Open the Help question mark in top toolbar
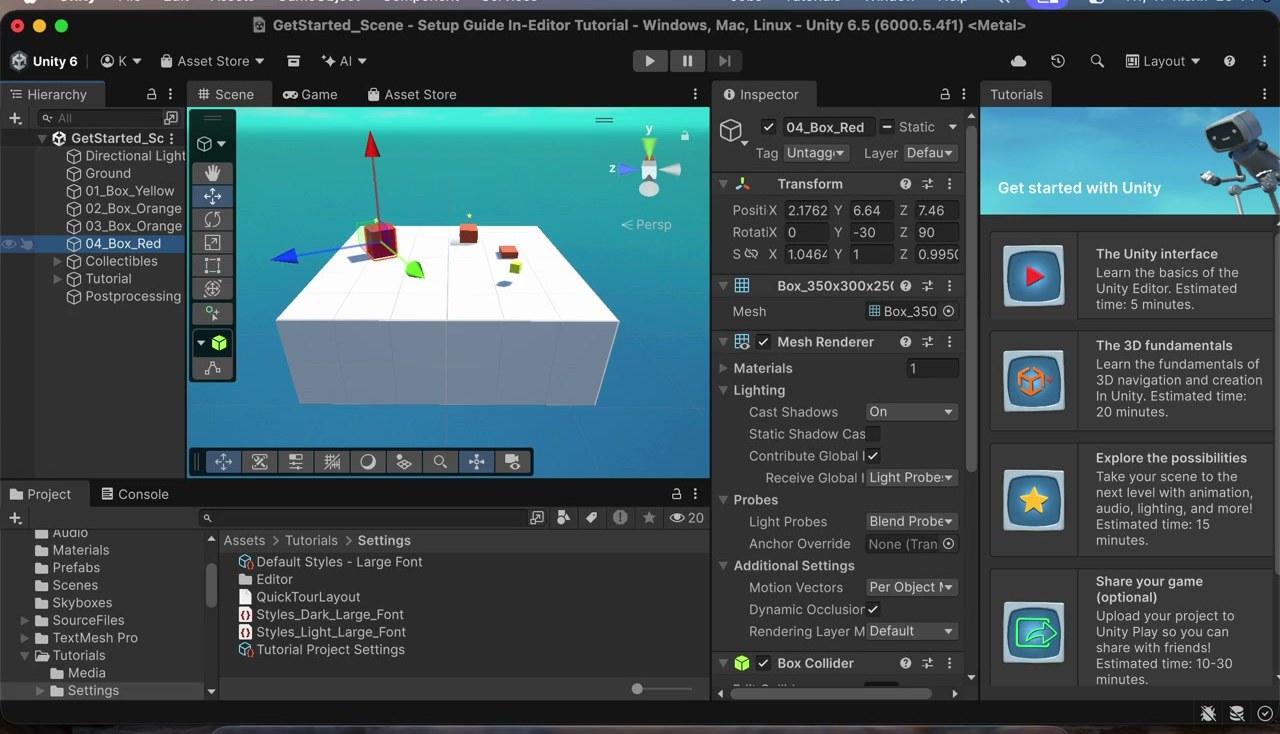 coord(1229,61)
